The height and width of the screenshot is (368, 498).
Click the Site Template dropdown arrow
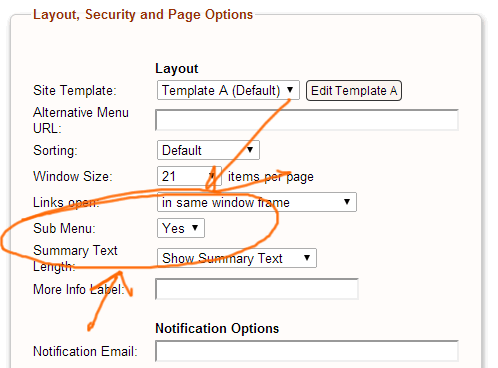pos(290,90)
